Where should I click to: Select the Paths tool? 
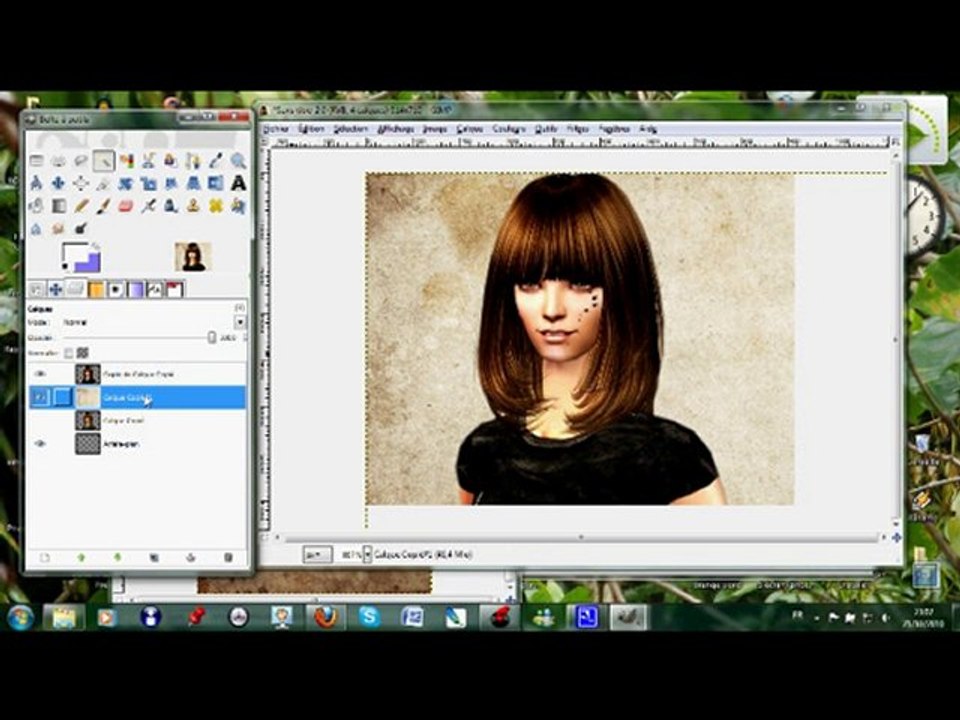pos(193,161)
